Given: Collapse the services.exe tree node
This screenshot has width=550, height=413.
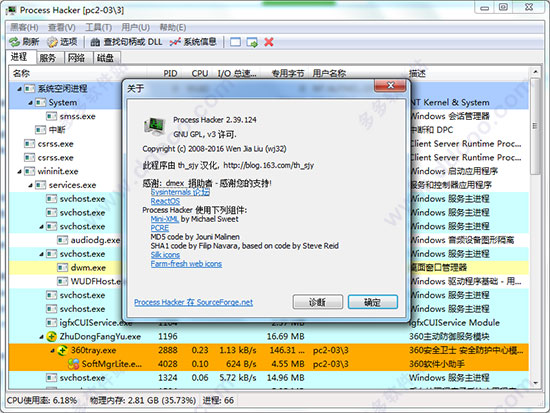Looking at the screenshot, I should pyautogui.click(x=31, y=185).
